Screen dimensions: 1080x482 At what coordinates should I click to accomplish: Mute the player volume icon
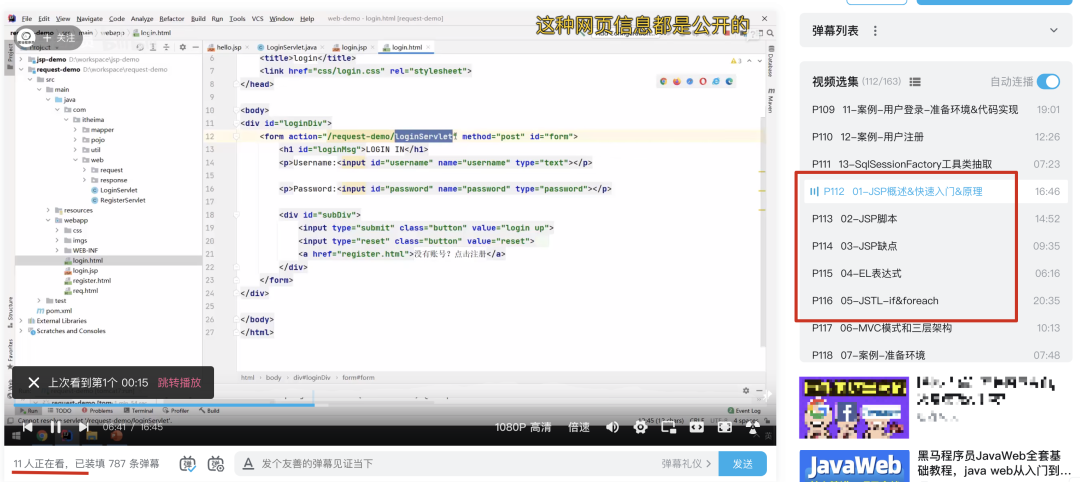click(x=612, y=428)
